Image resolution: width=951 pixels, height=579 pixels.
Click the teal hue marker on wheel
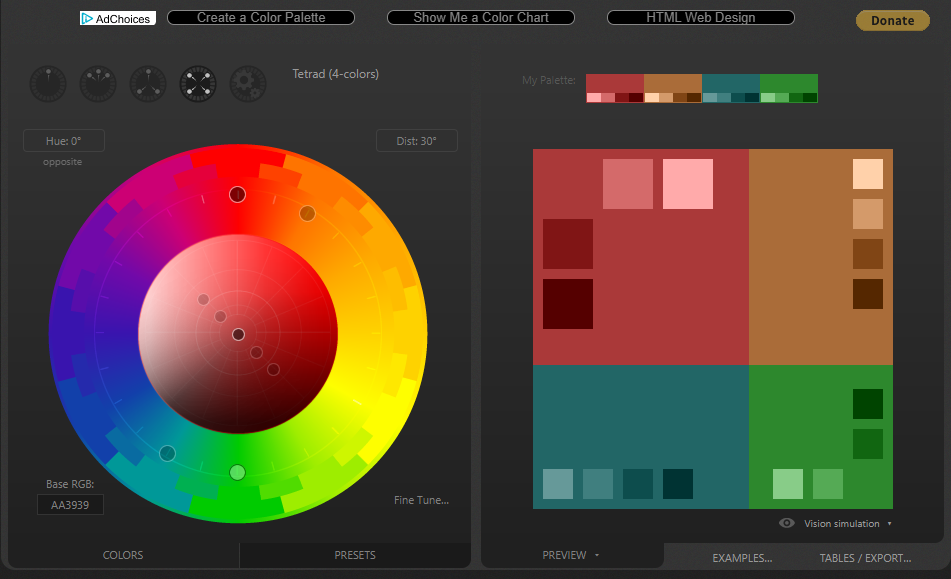click(167, 453)
